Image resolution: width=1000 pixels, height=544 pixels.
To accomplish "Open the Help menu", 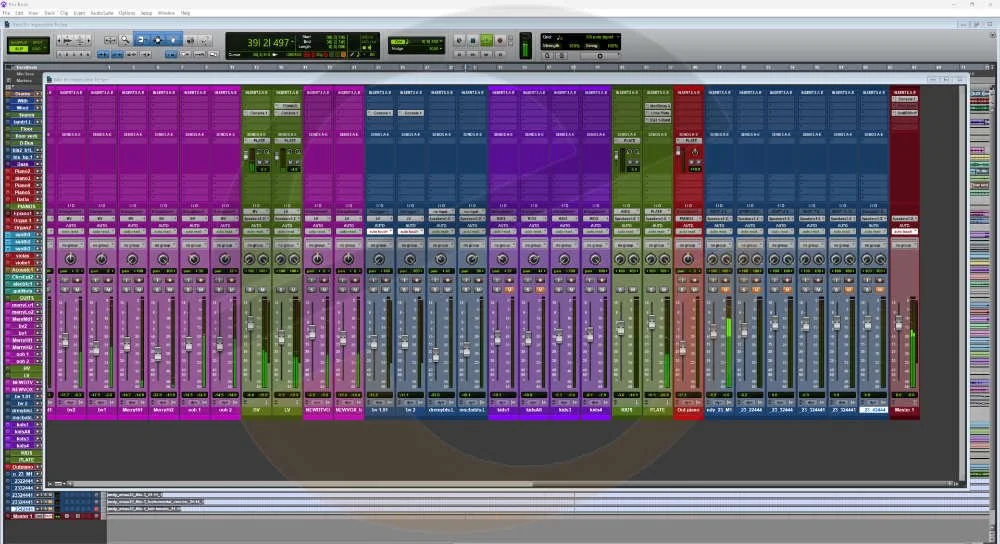I will click(x=186, y=13).
